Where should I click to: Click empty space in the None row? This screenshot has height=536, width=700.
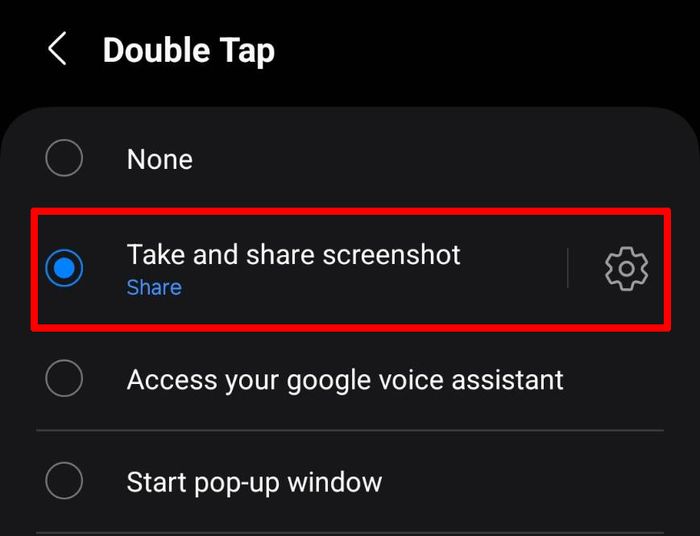coord(424,159)
